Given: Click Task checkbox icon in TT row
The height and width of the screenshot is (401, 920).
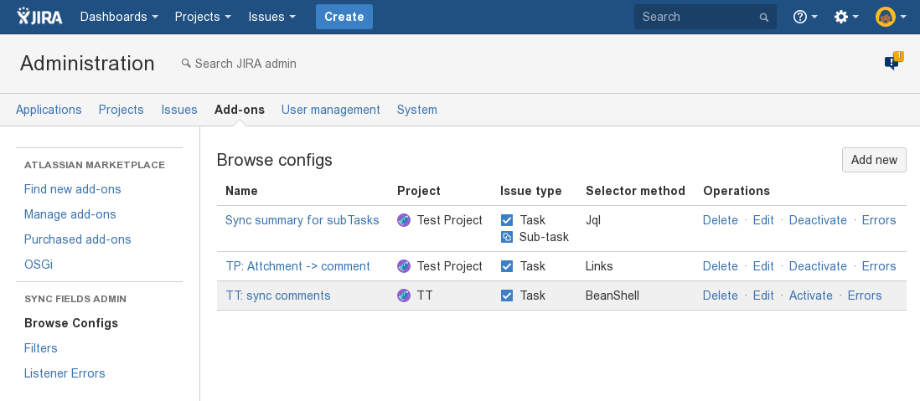Looking at the screenshot, I should (507, 296).
